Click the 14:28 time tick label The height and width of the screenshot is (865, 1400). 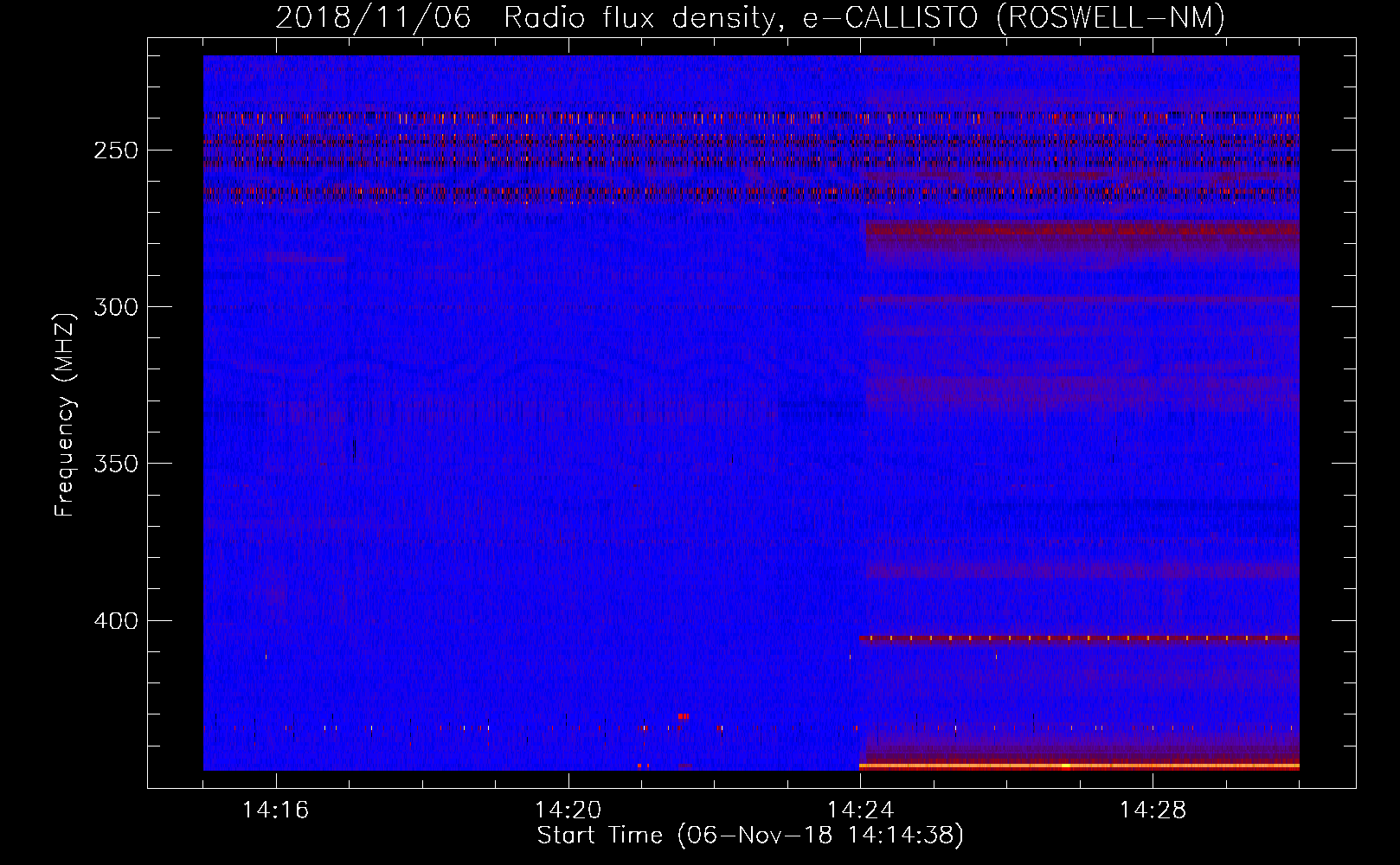(x=1153, y=811)
